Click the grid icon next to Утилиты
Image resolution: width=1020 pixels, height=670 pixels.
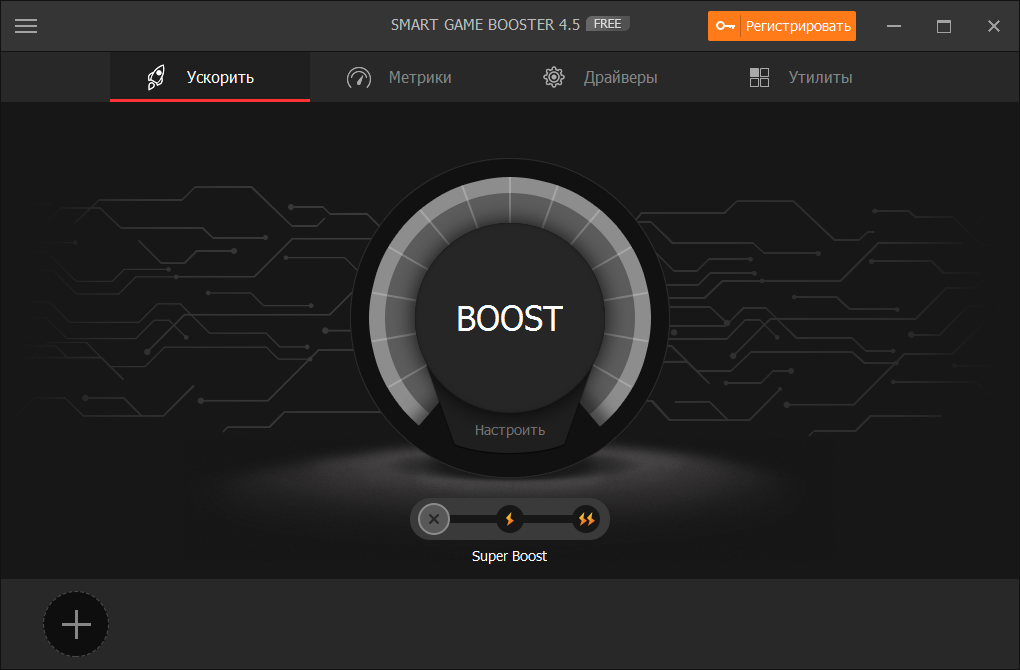[759, 76]
